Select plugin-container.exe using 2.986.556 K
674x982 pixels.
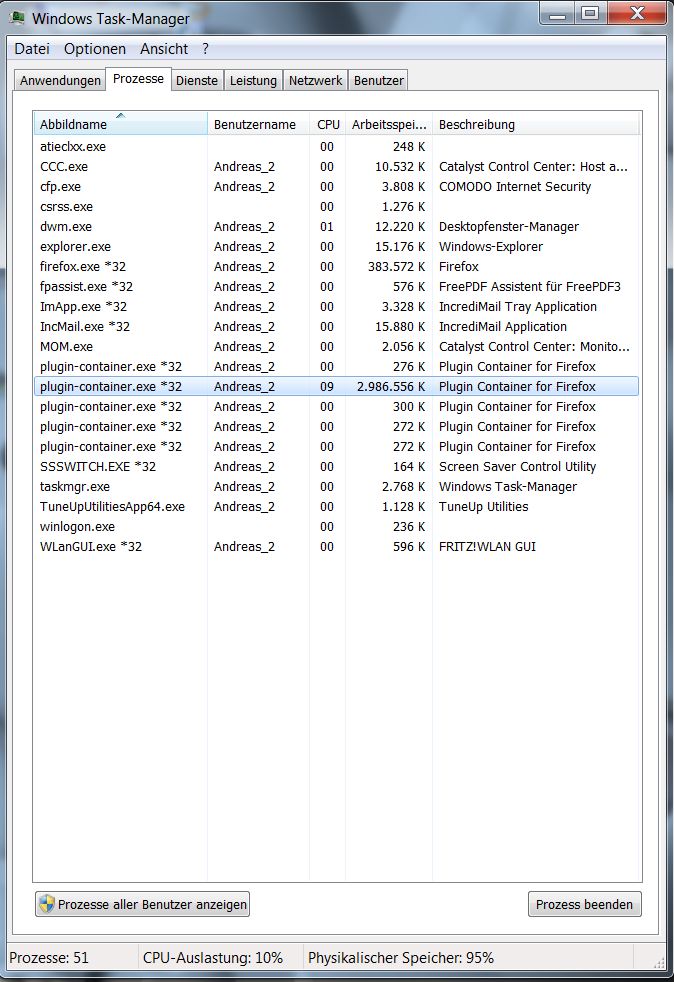click(x=337, y=386)
